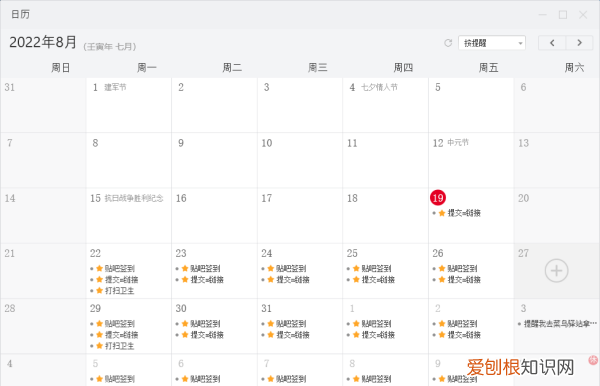Click the star beside 贴吧签到 on August 30
This screenshot has height=386, width=600.
click(x=185, y=324)
